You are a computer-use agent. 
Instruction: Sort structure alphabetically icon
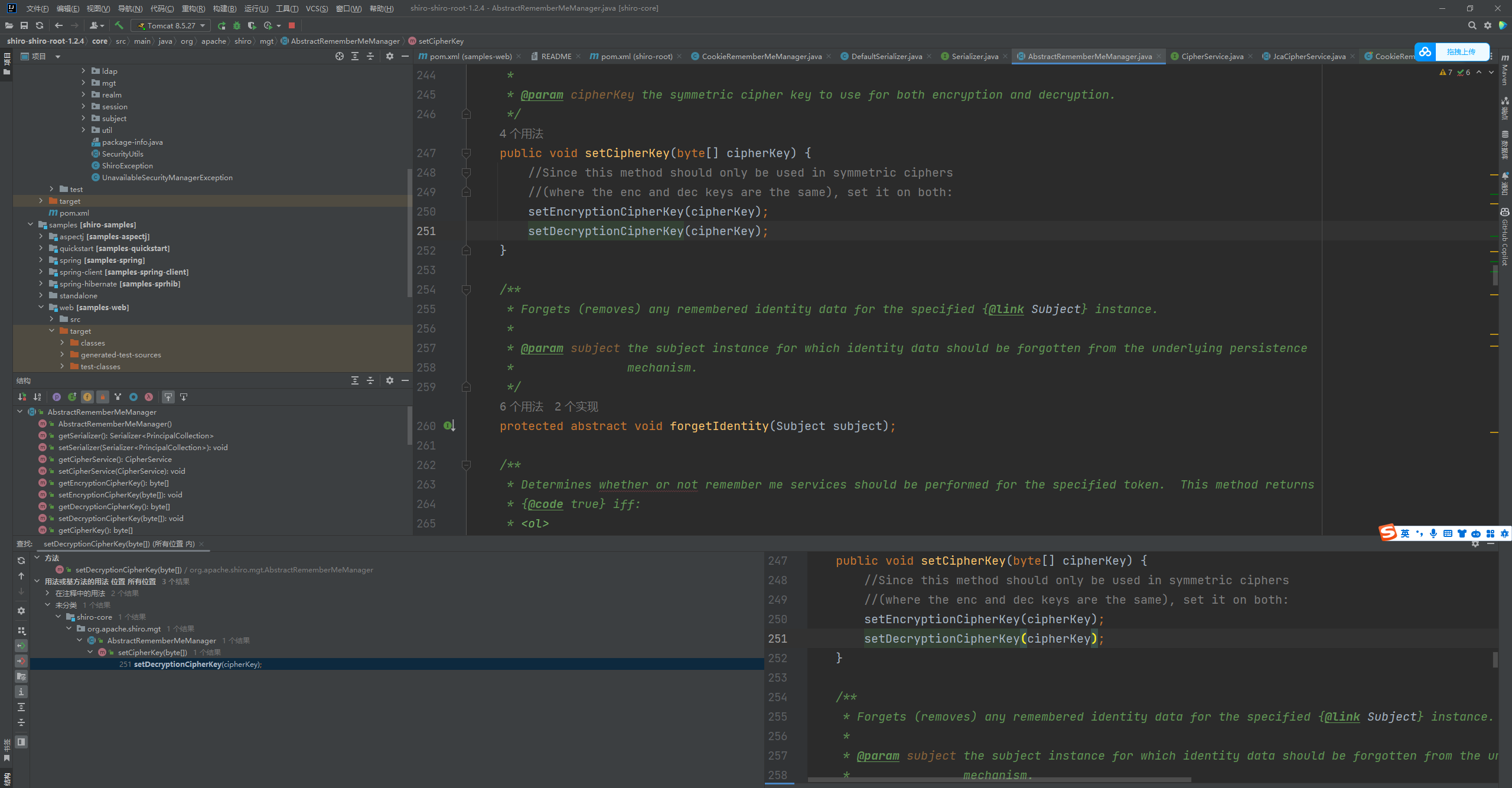pyautogui.click(x=37, y=397)
